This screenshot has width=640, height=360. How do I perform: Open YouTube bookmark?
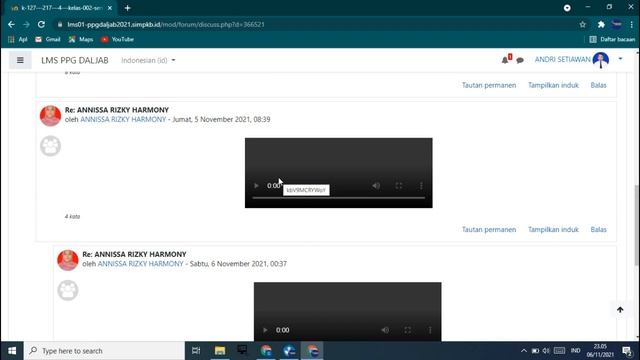(118, 39)
